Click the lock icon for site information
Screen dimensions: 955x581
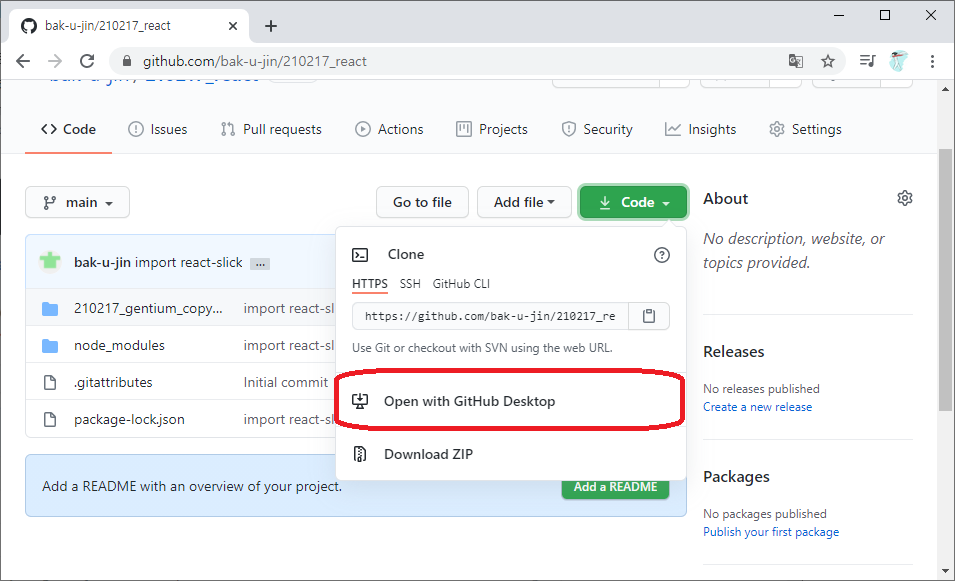pos(127,61)
